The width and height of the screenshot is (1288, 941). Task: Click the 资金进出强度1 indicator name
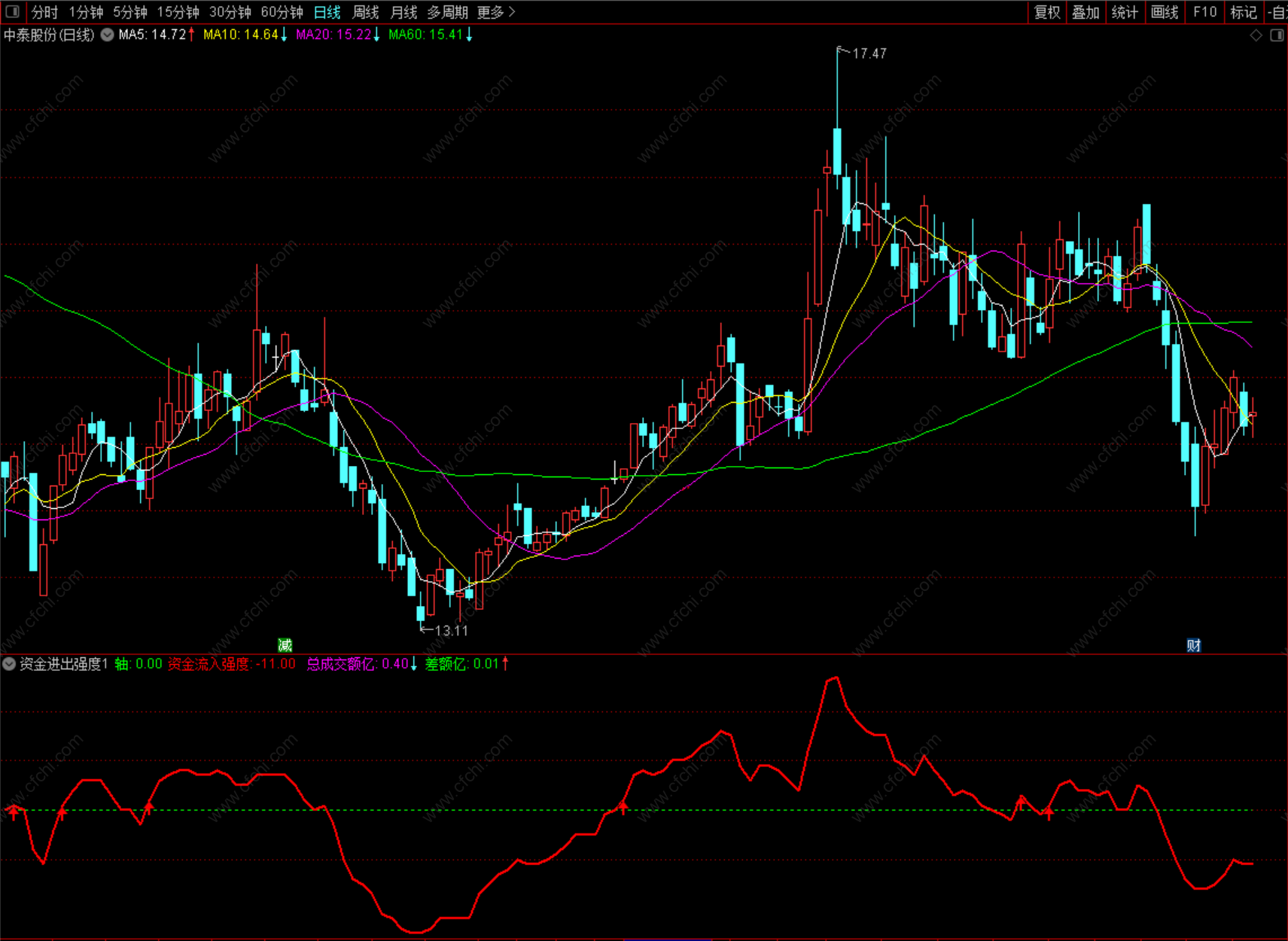(64, 664)
